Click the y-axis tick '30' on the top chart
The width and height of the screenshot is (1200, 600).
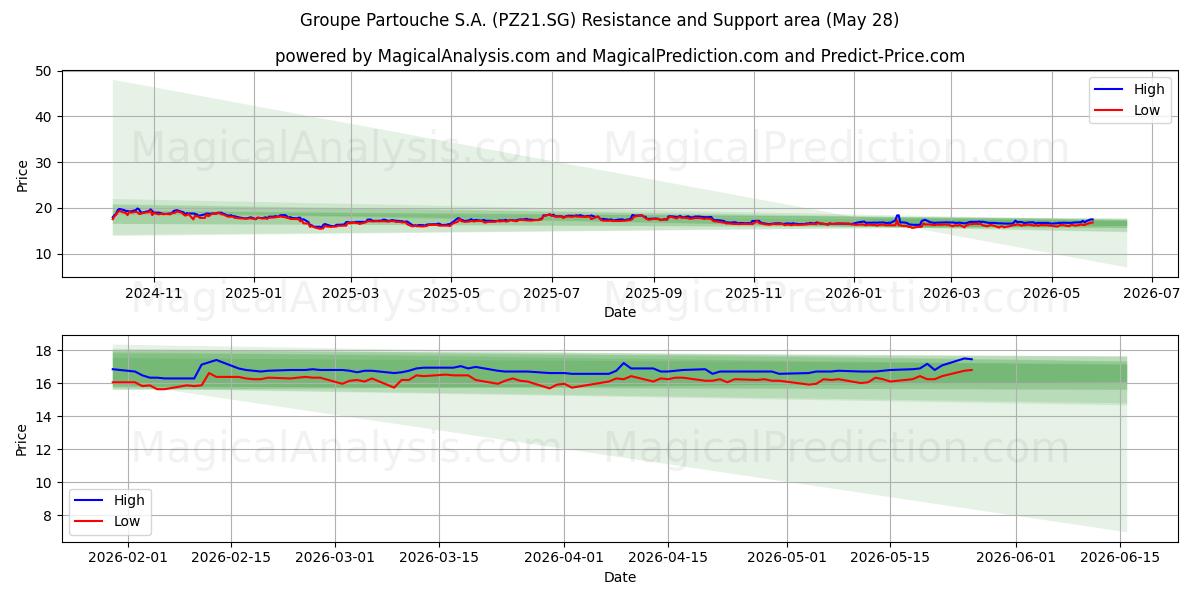[43, 163]
